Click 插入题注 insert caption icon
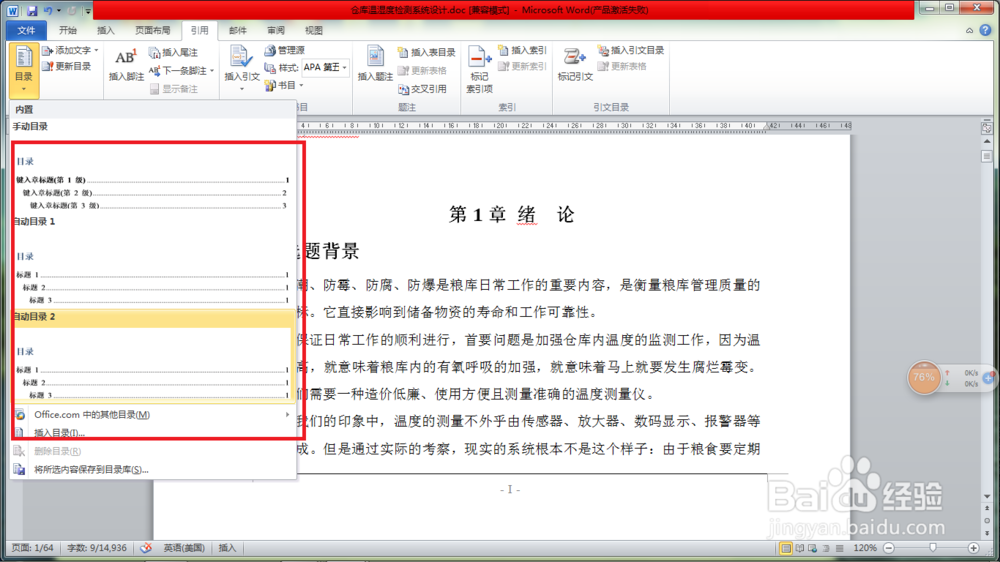Image resolution: width=1000 pixels, height=562 pixels. pyautogui.click(x=375, y=56)
